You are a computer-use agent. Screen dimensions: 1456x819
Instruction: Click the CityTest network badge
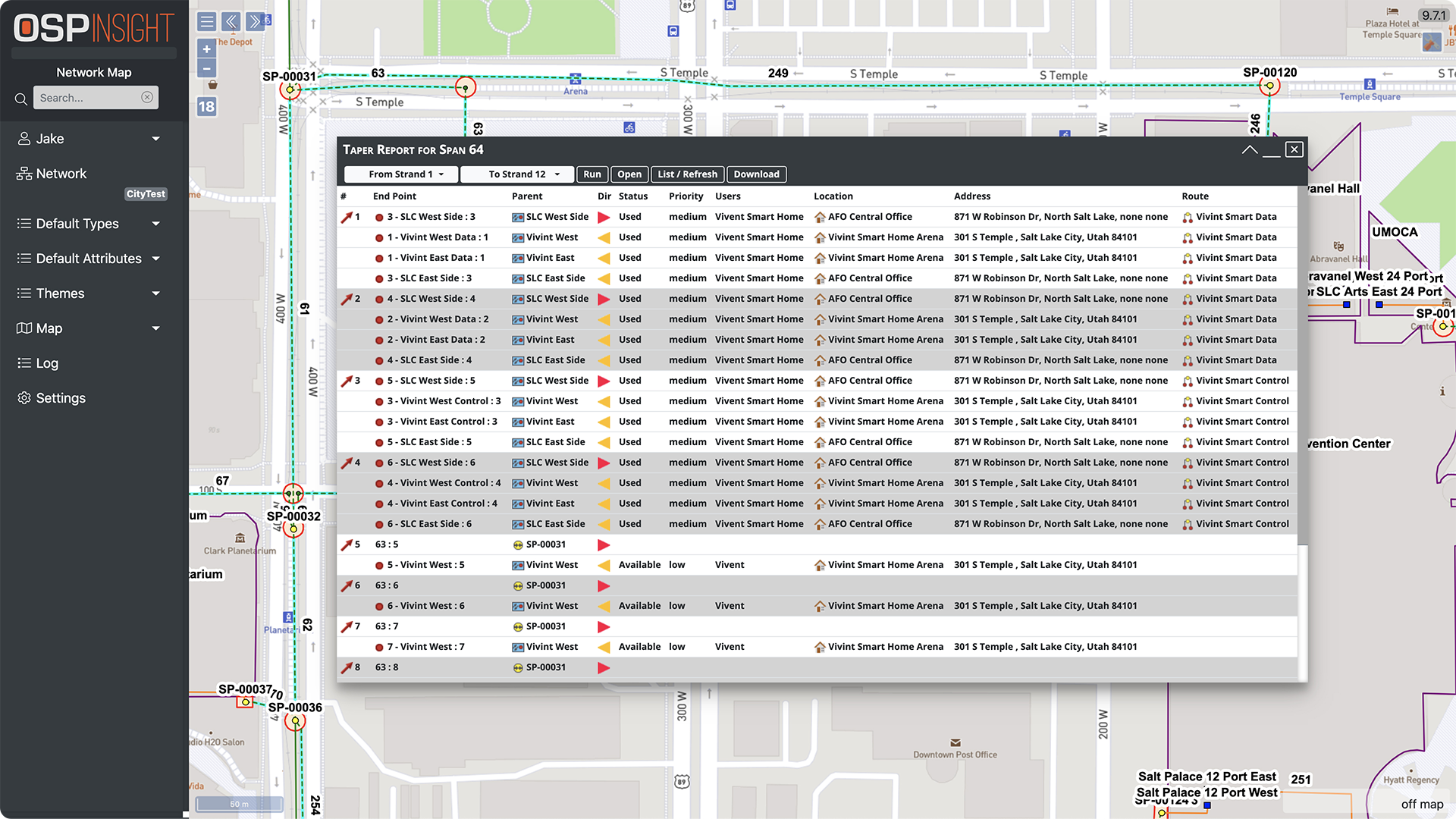click(146, 194)
